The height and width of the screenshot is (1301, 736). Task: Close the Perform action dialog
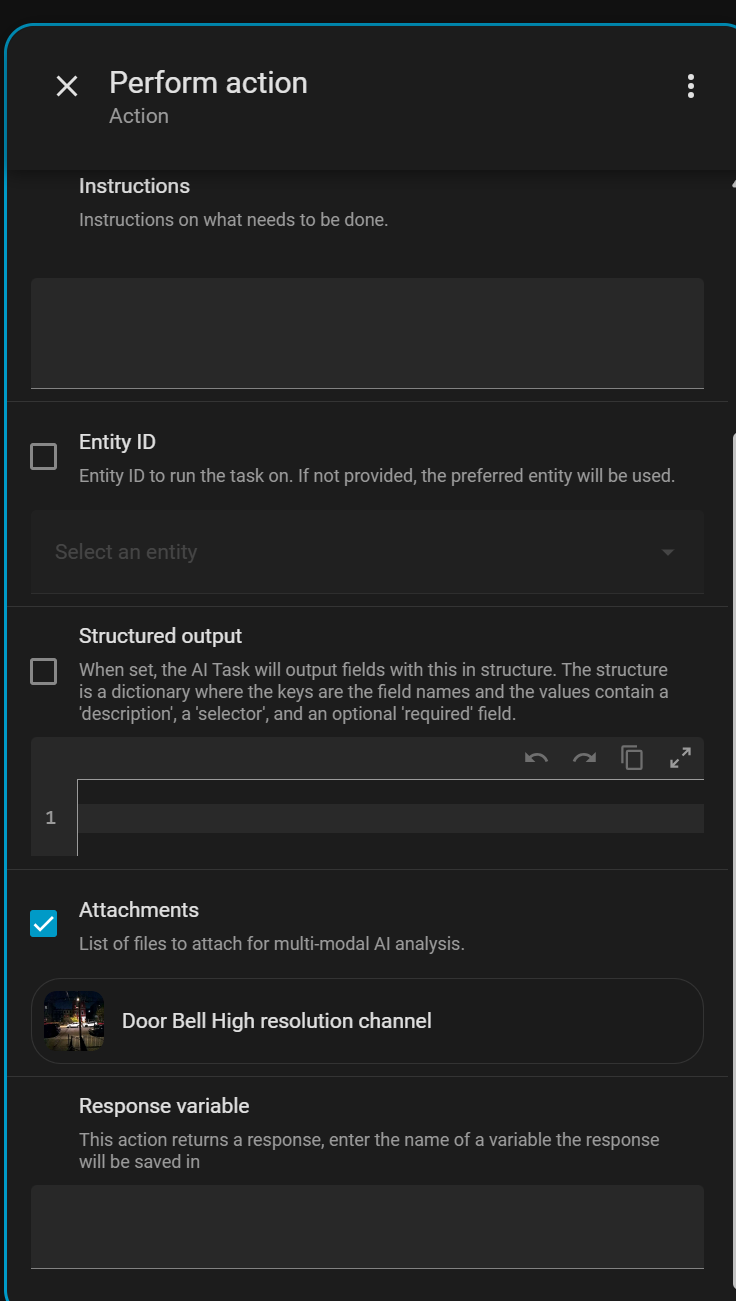click(x=67, y=86)
